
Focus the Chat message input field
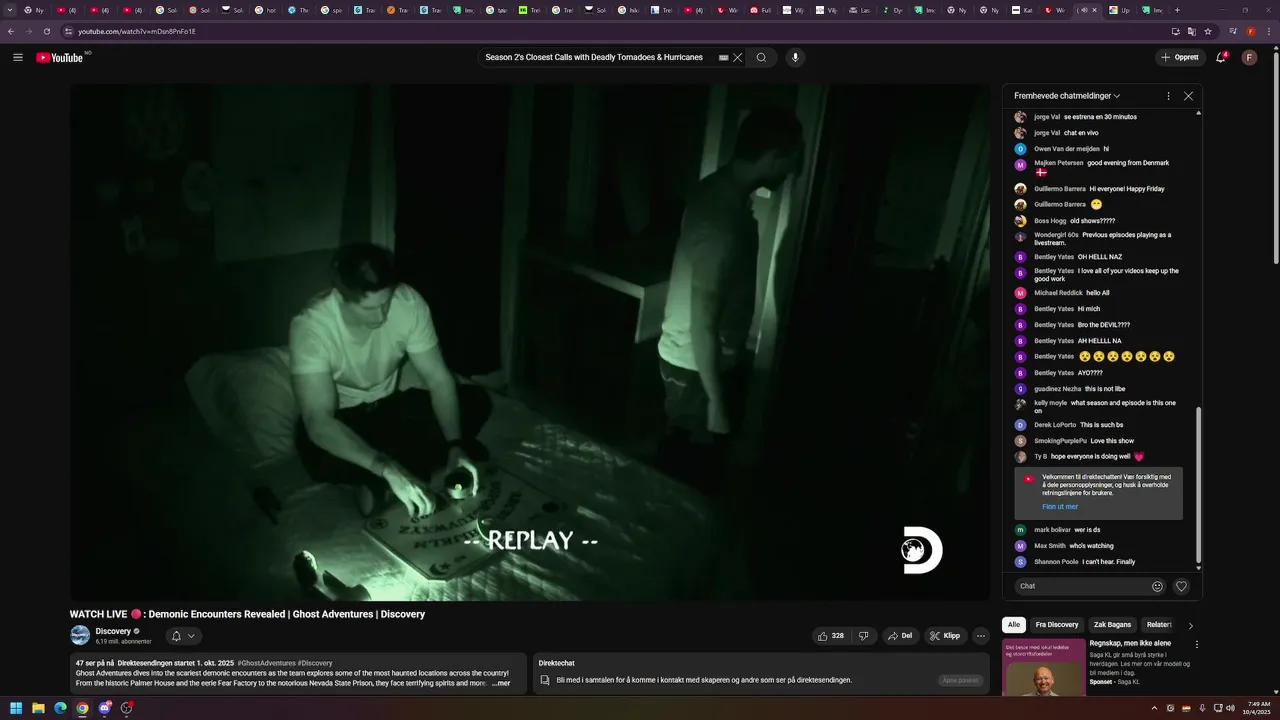(1082, 586)
